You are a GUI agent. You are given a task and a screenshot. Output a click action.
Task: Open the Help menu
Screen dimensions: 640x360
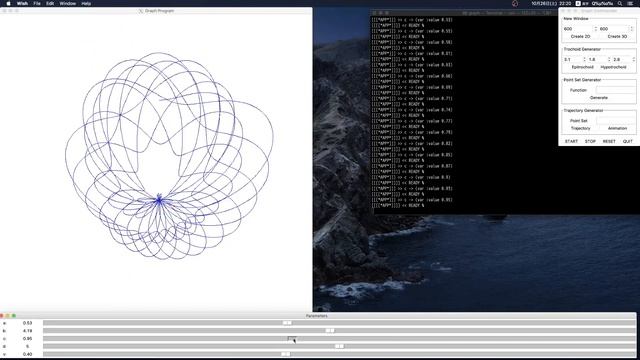(86, 3)
